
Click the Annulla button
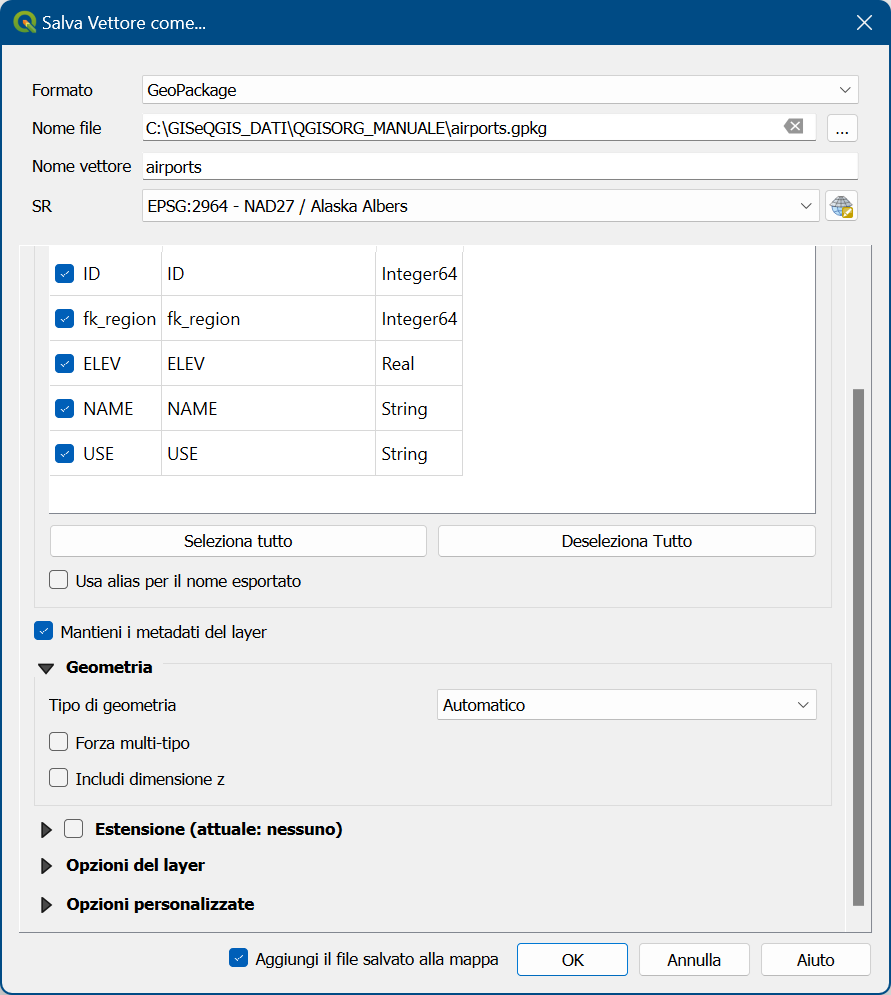(694, 959)
